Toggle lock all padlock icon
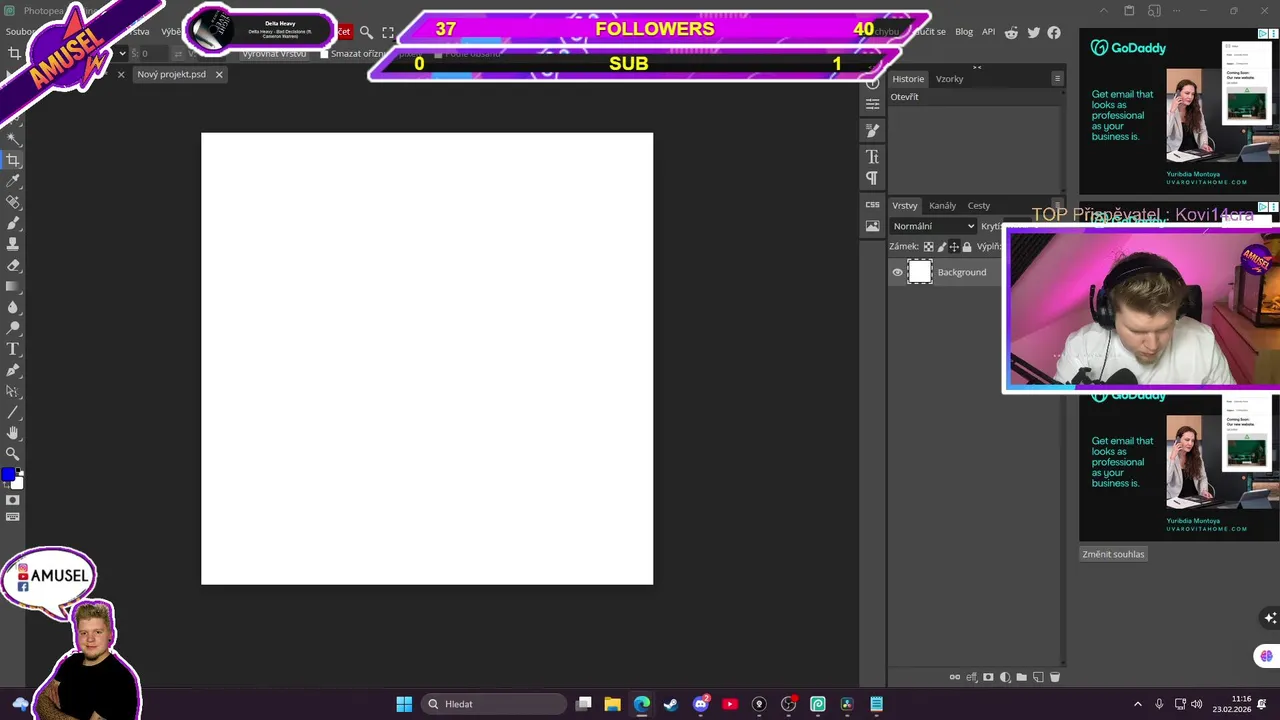This screenshot has height=720, width=1280. pos(967,247)
